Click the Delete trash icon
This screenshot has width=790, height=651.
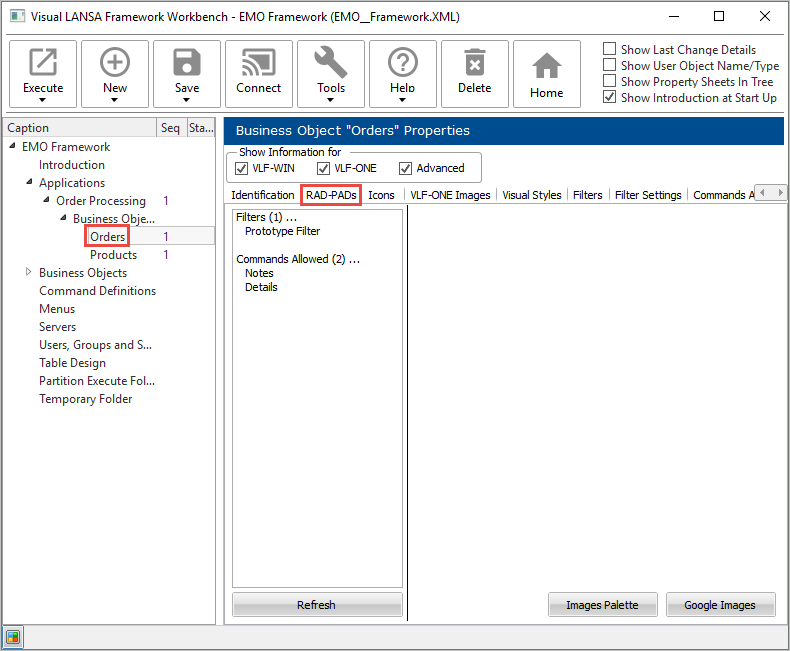coord(475,63)
